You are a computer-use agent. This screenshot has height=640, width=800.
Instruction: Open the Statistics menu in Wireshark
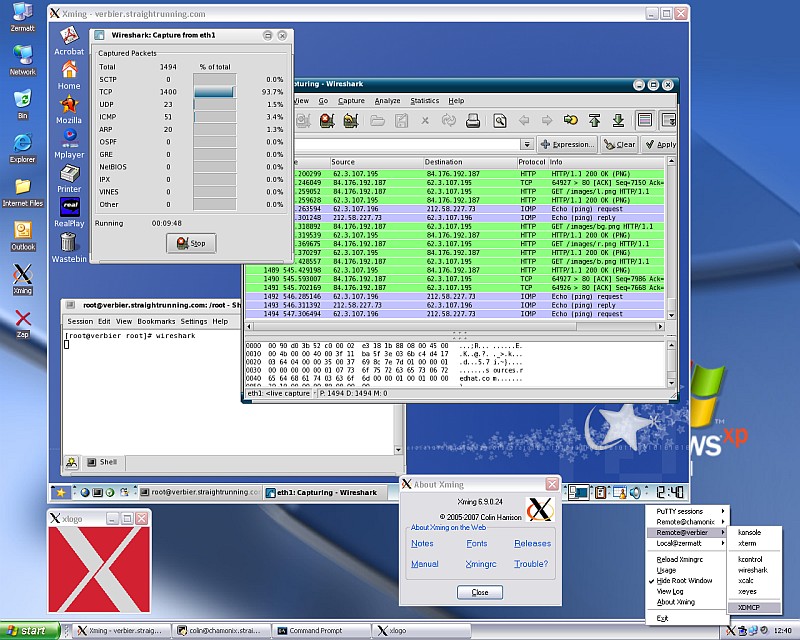tap(424, 101)
